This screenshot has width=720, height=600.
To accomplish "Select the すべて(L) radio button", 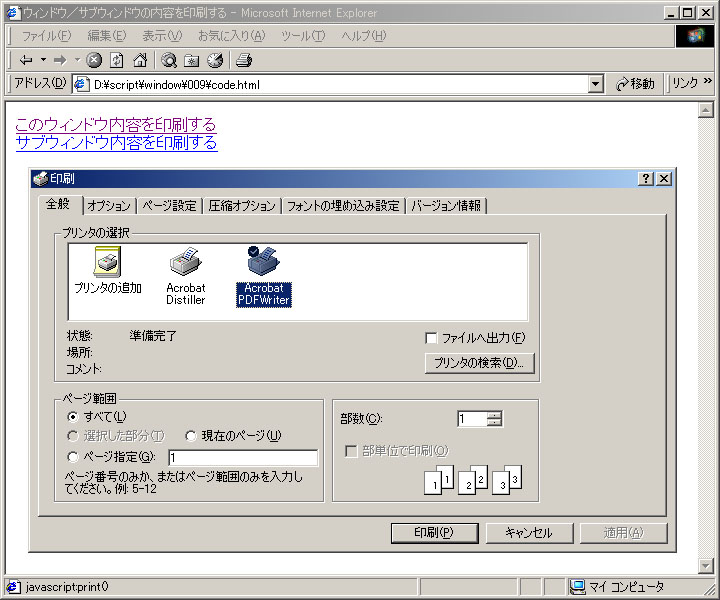I will click(x=73, y=417).
